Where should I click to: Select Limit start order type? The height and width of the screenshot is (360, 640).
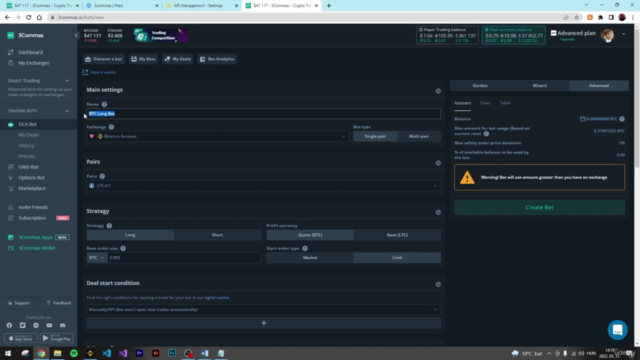tap(397, 258)
